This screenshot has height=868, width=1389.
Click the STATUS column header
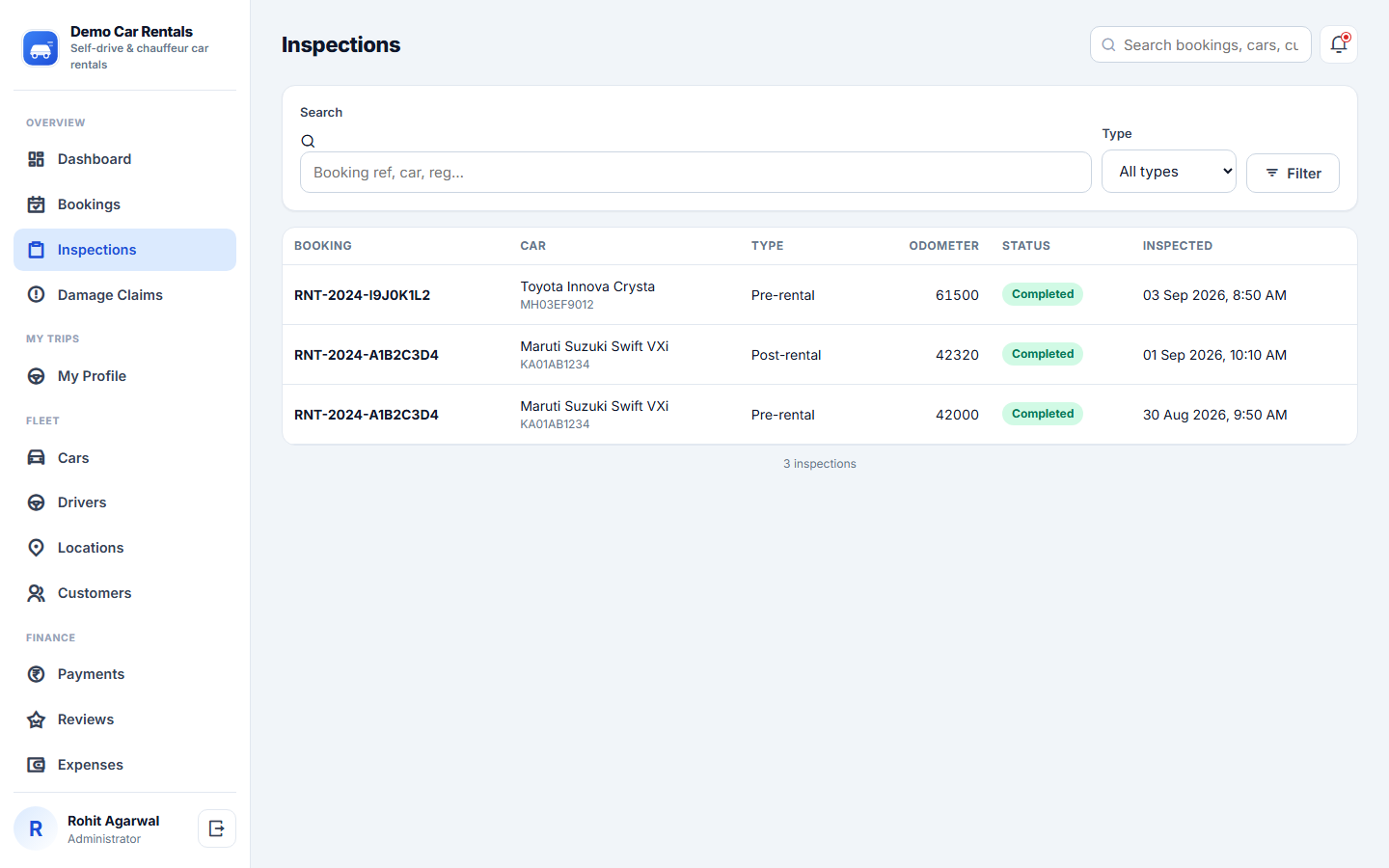[x=1026, y=246]
